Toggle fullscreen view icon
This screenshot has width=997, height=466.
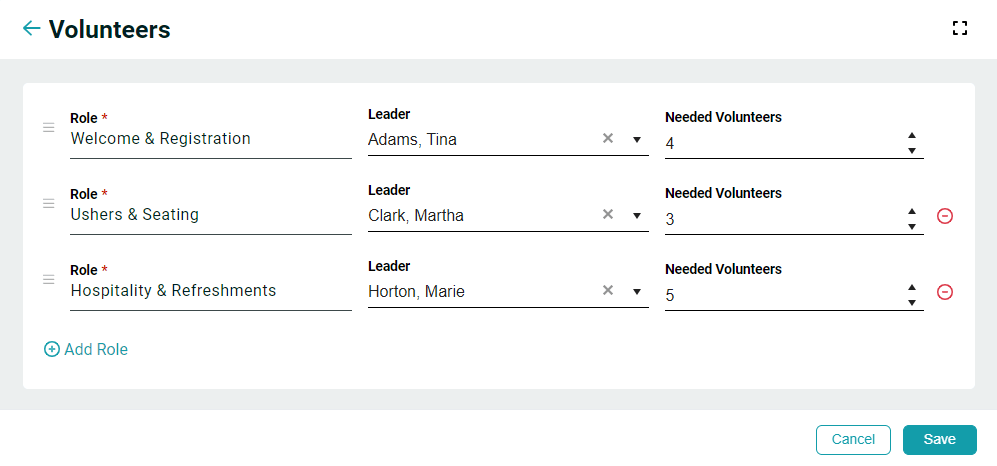tap(959, 28)
